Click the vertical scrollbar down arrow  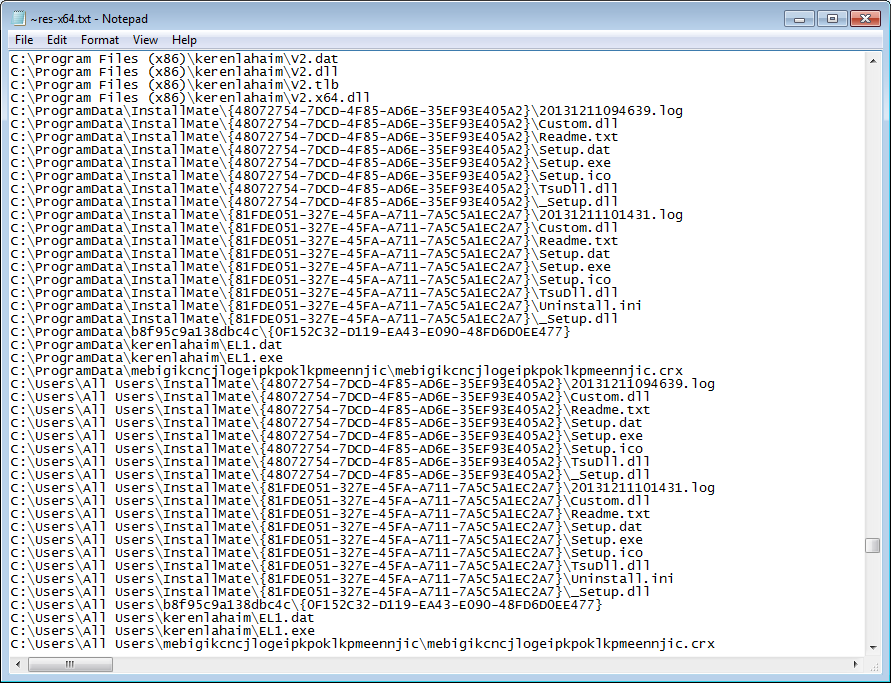coord(873,647)
